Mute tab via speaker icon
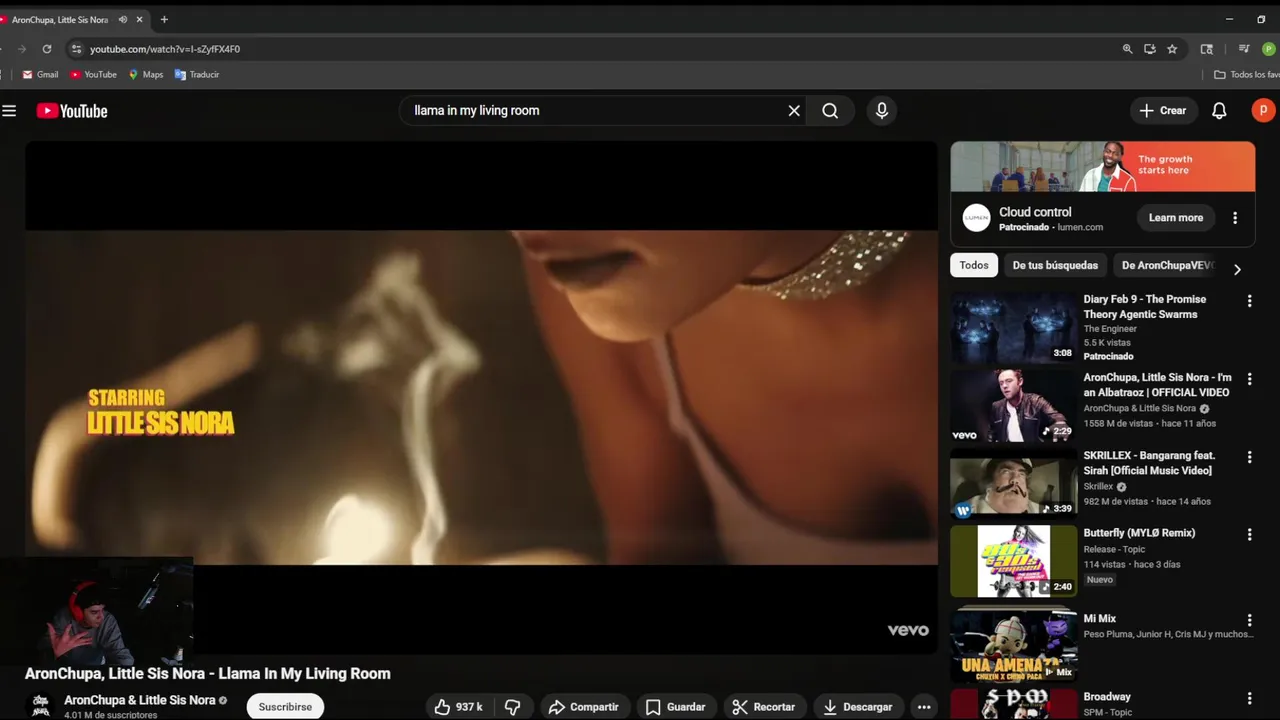The image size is (1280, 720). coord(123,20)
